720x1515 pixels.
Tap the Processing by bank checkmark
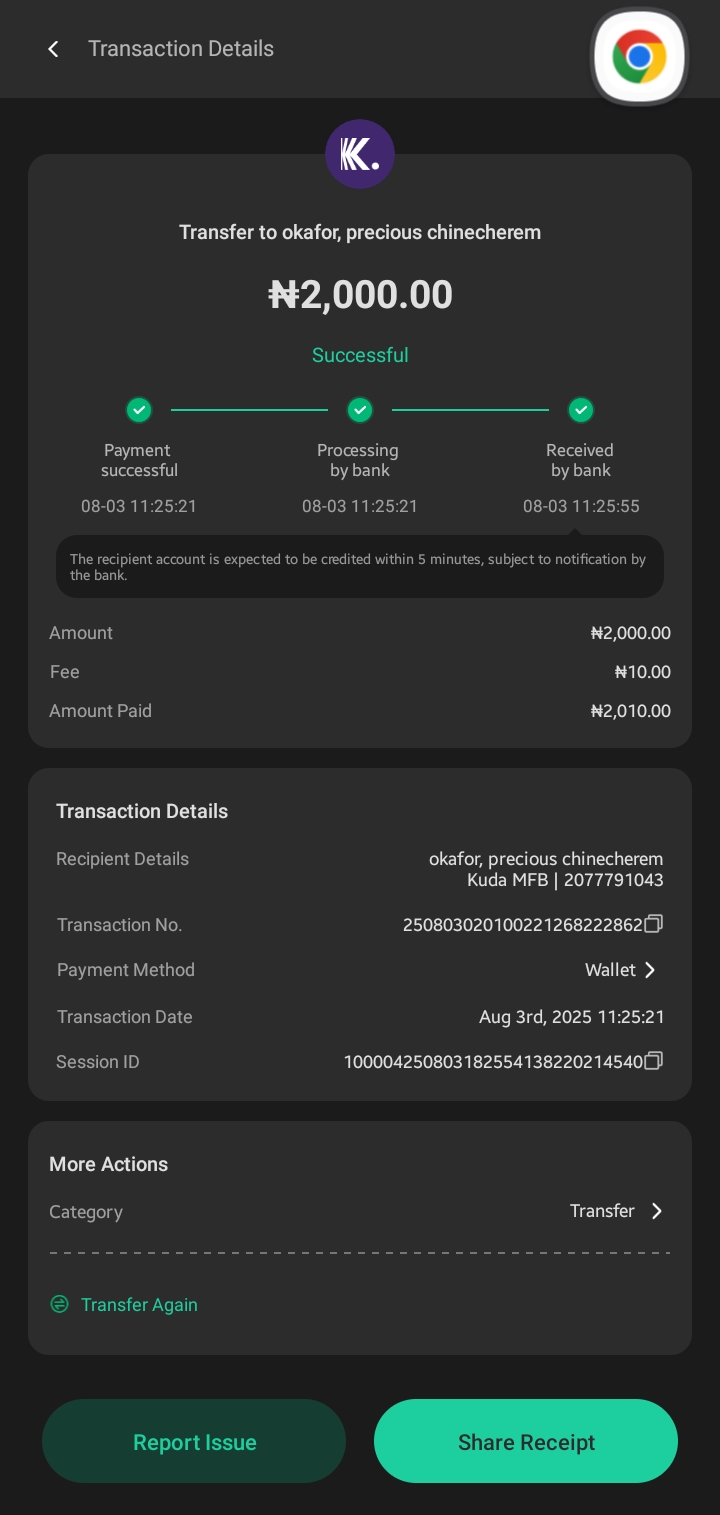[x=360, y=410]
